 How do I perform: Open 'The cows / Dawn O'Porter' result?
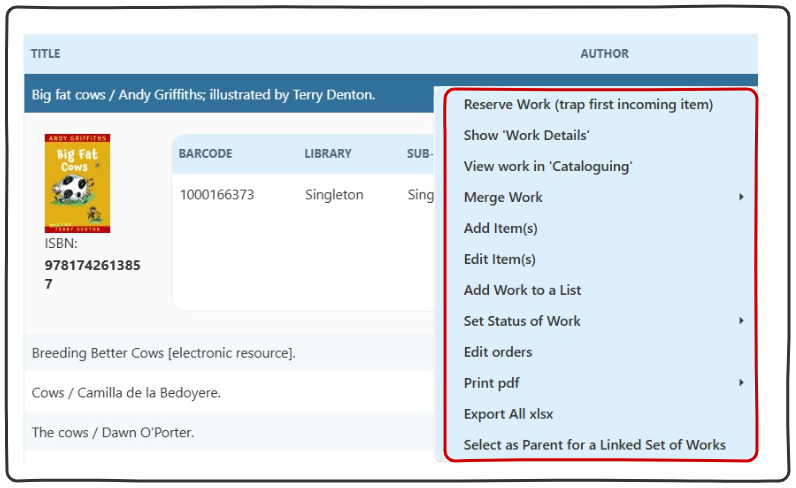tap(111, 433)
